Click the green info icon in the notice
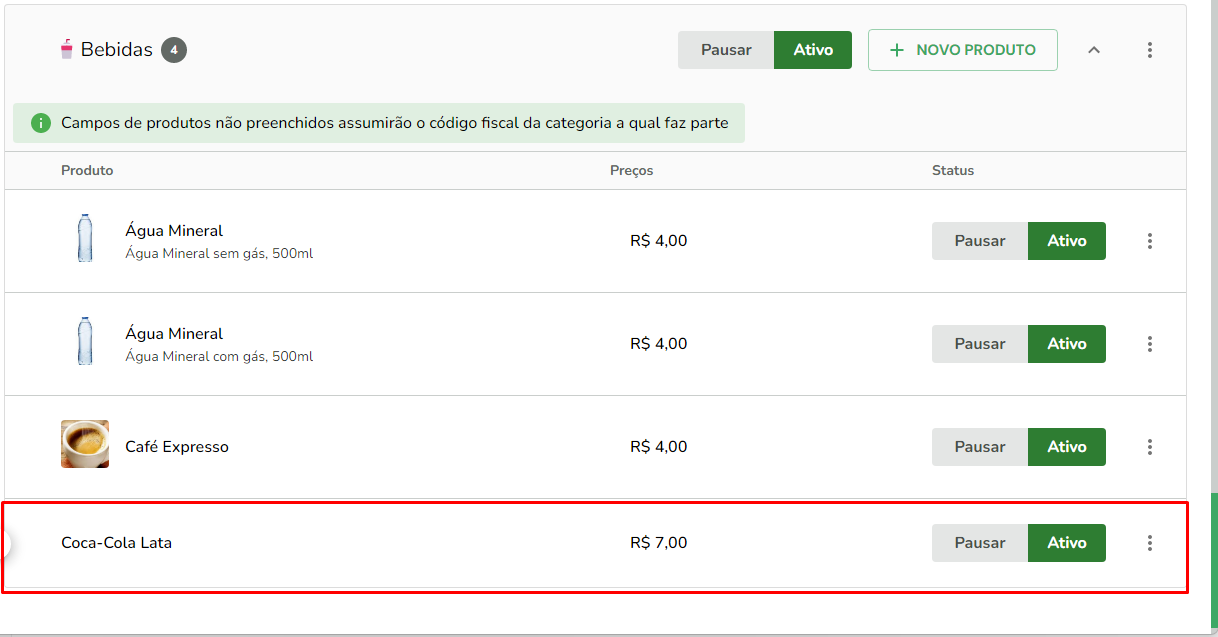 point(41,123)
